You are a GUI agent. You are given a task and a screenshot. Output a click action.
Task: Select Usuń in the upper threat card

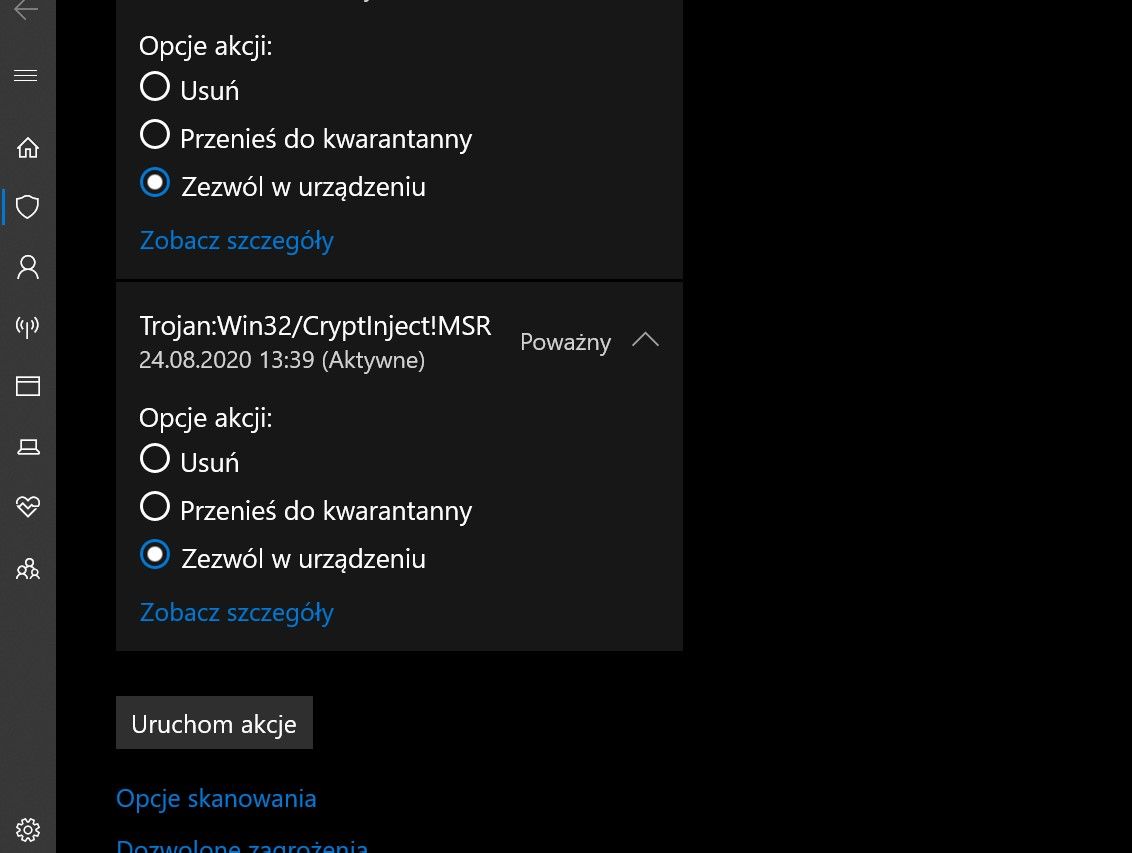point(155,87)
